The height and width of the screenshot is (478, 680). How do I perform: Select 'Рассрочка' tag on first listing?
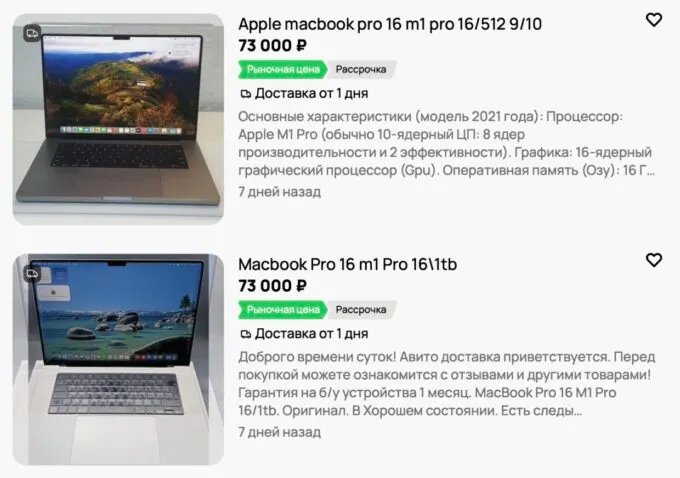[x=361, y=69]
